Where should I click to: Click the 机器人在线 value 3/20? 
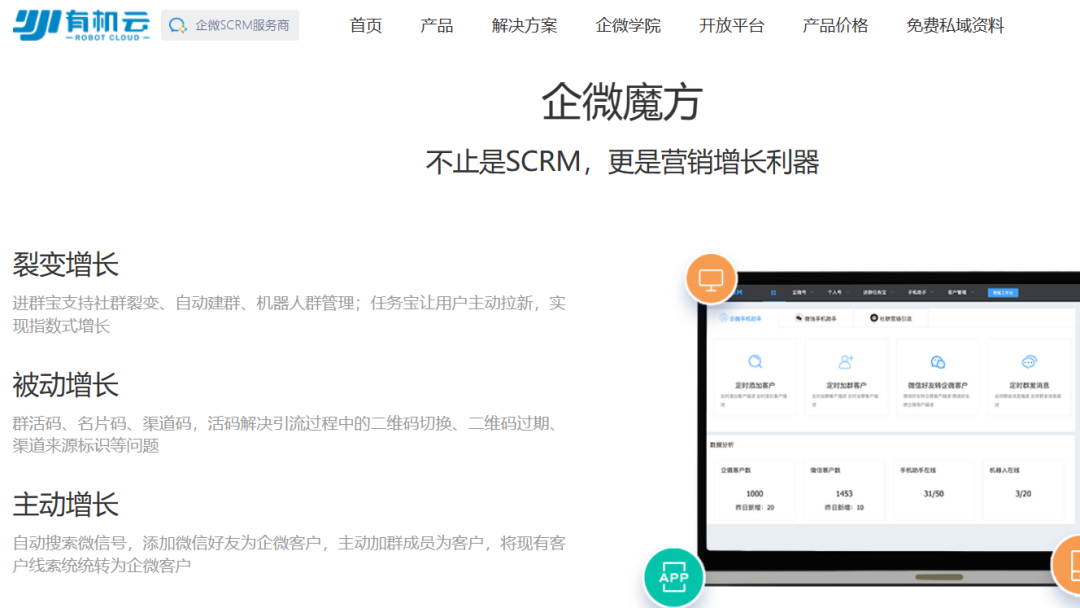point(1023,494)
